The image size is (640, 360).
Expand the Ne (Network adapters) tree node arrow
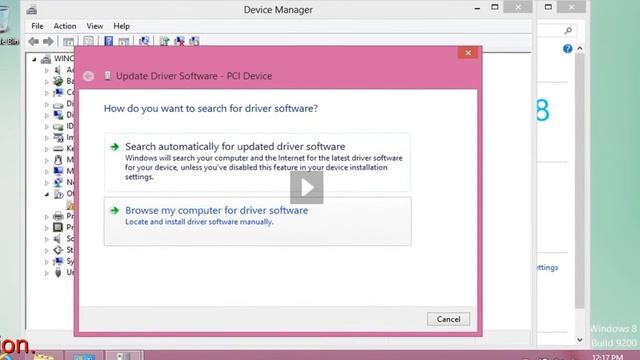(47, 182)
